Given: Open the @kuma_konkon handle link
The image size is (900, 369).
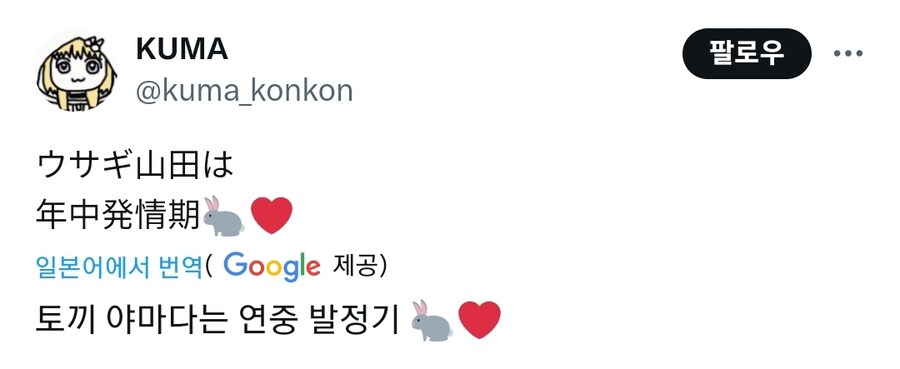Looking at the screenshot, I should 244,91.
